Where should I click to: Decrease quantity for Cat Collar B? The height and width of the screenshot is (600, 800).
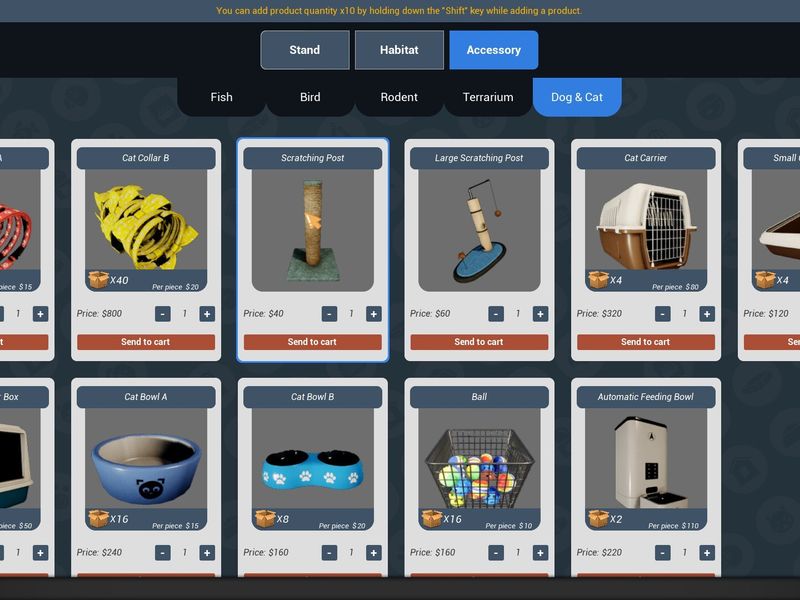pyautogui.click(x=163, y=314)
